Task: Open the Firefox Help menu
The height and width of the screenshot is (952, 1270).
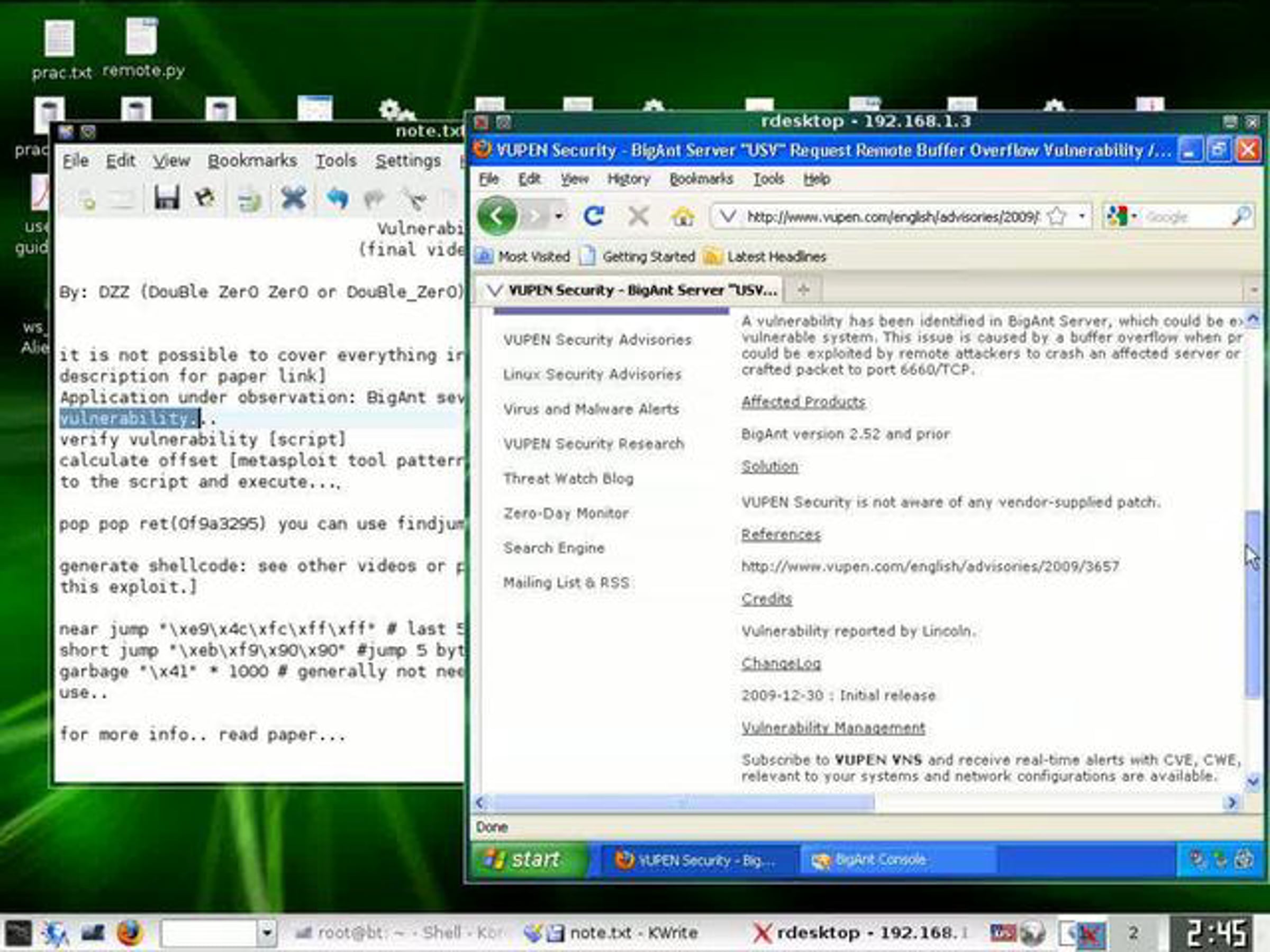Action: (x=817, y=179)
